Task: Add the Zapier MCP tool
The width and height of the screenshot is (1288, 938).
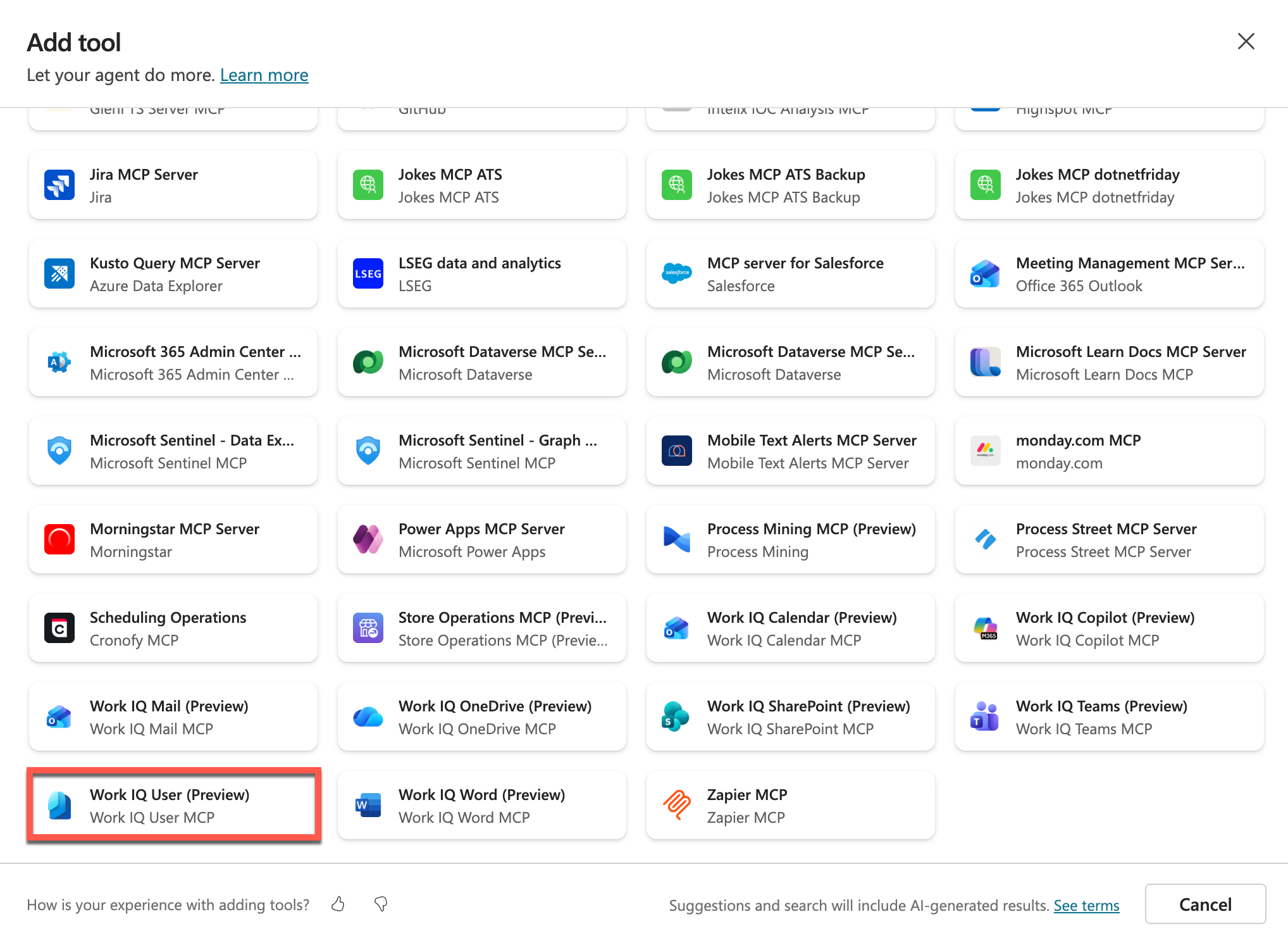Action: point(790,805)
